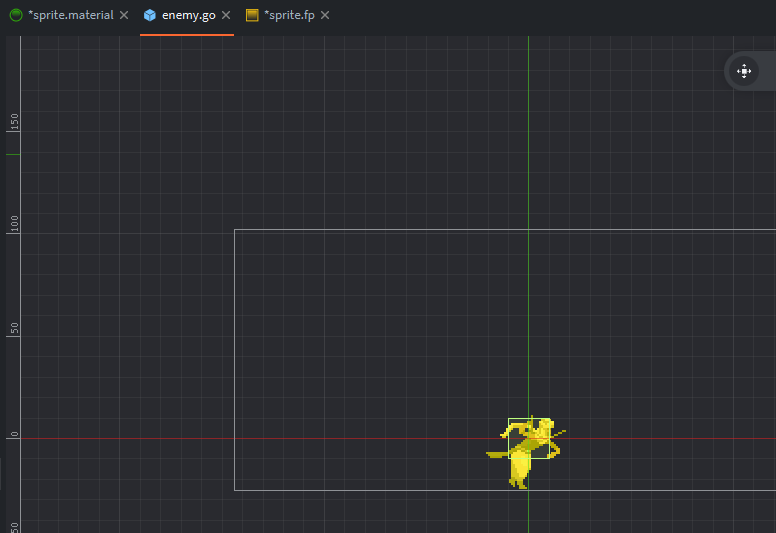Click the yellow file icon of sprite.fp
776x533 pixels.
pyautogui.click(x=252, y=15)
